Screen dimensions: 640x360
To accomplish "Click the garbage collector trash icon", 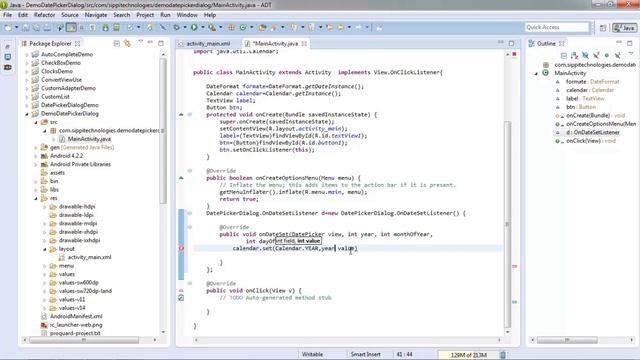I will [x=503, y=355].
